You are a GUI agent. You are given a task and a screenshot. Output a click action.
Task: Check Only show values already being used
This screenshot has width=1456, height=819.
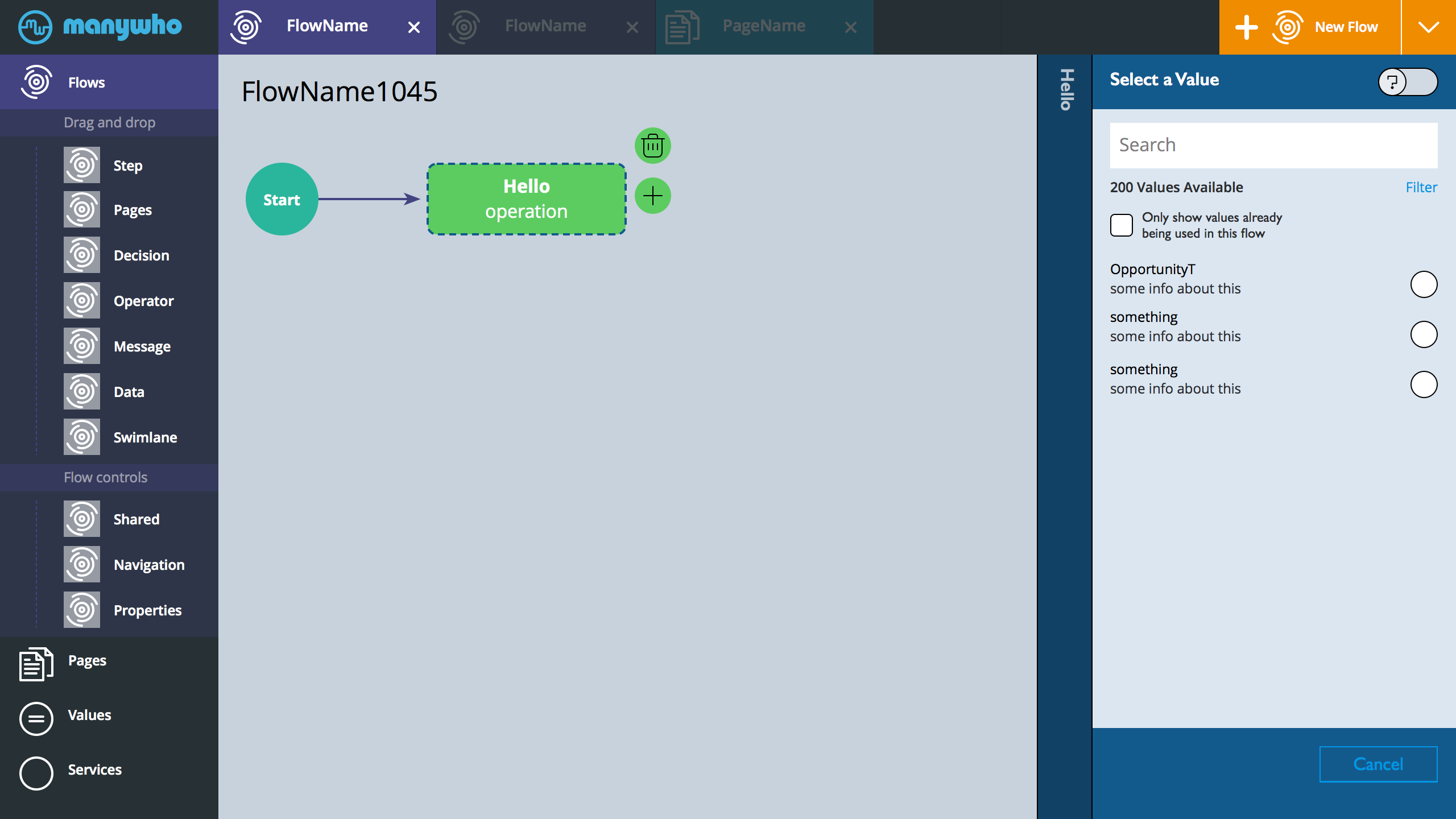pyautogui.click(x=1122, y=225)
